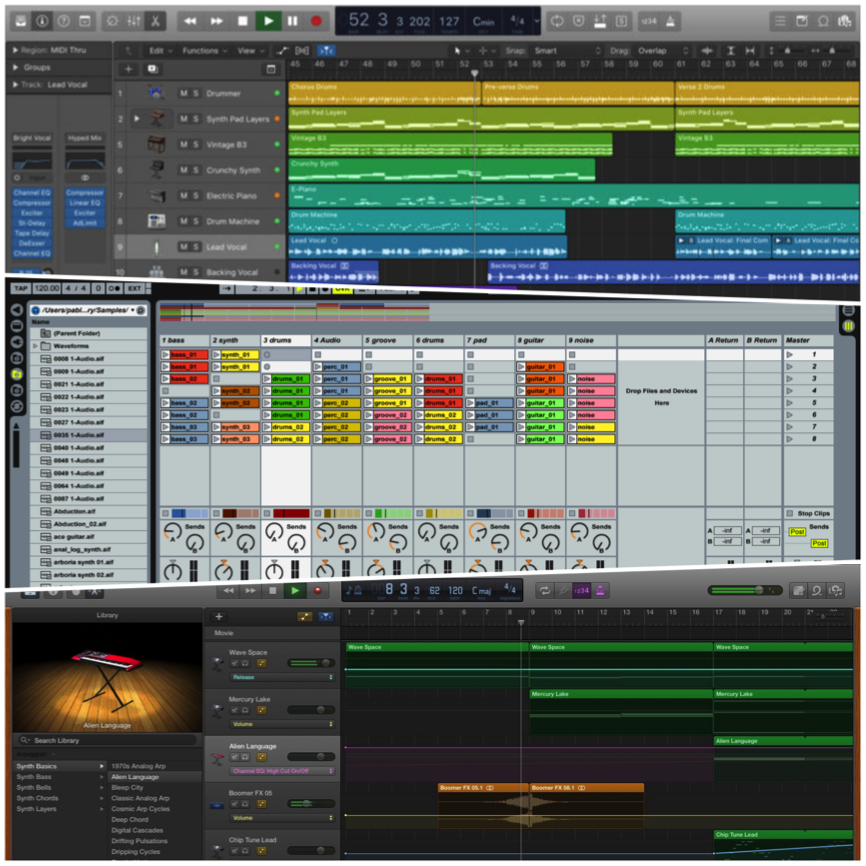Solo the Vintage B3 track in Logic
Viewport: 866px width, 866px height.
196,145
